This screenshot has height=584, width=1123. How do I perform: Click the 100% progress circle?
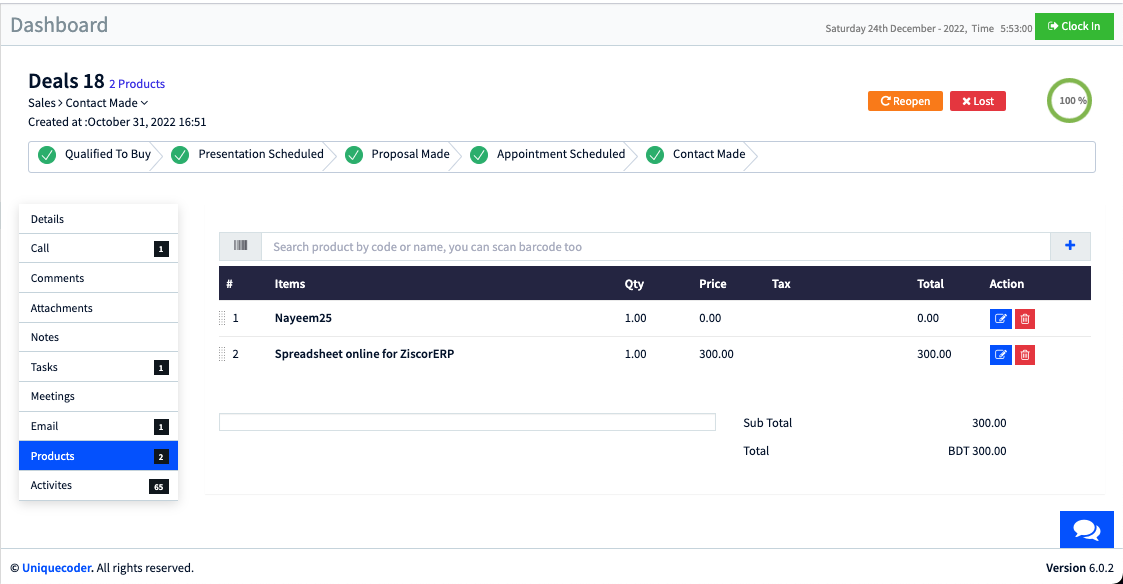[1068, 101]
